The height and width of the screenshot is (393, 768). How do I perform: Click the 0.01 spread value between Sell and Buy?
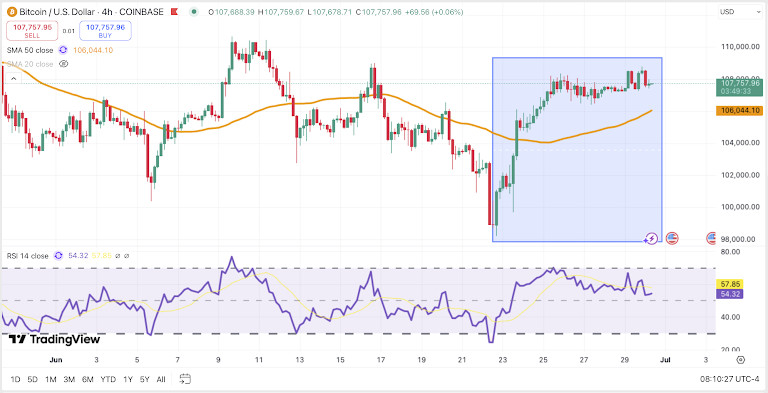tap(69, 31)
